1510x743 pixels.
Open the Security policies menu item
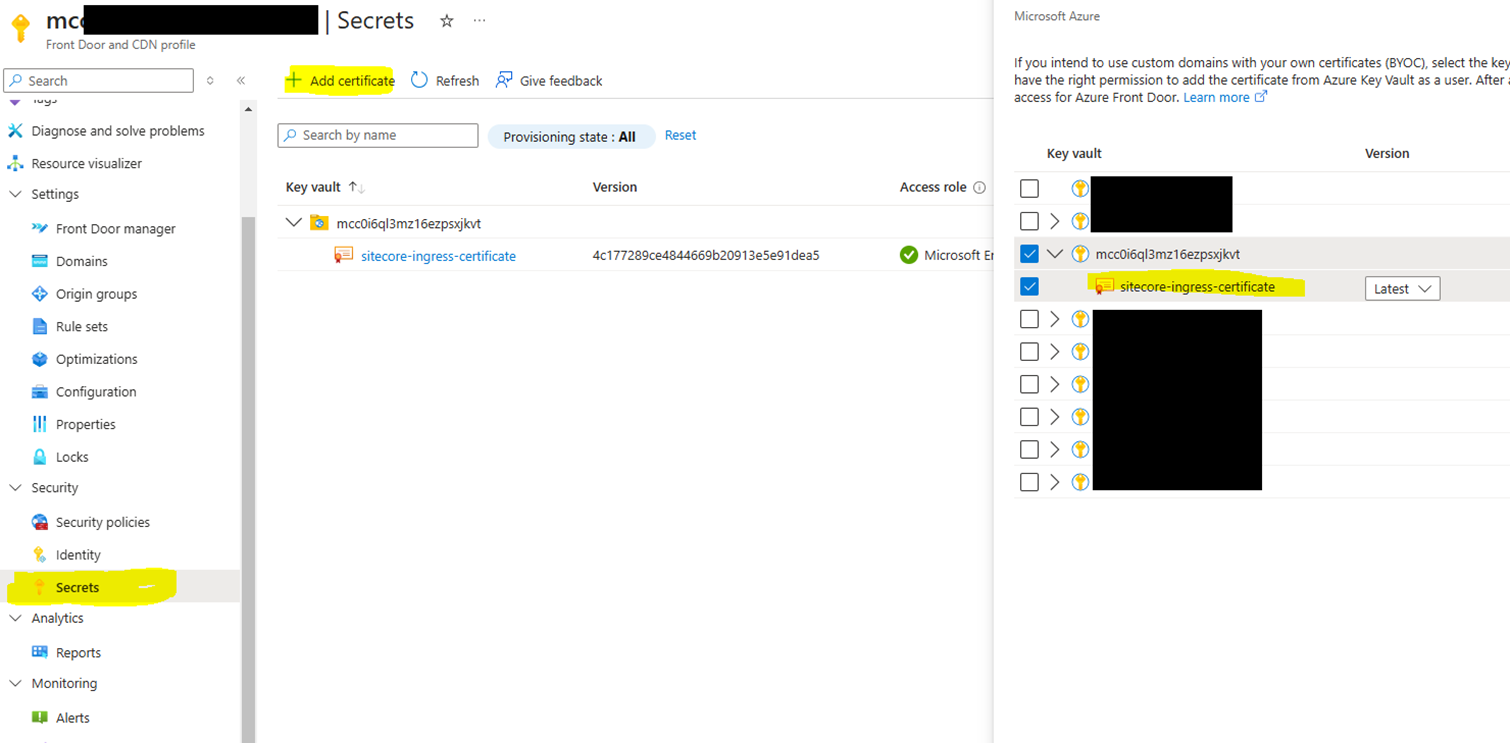click(x=103, y=522)
